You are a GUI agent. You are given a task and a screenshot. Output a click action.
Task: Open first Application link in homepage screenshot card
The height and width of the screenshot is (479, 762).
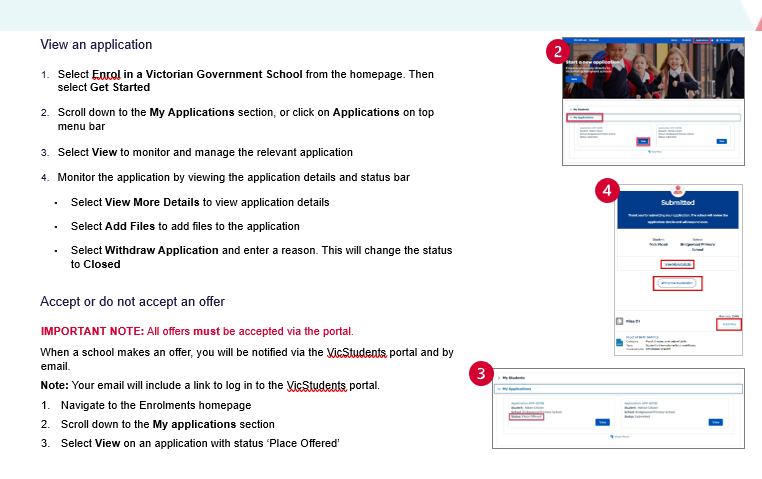click(x=591, y=128)
